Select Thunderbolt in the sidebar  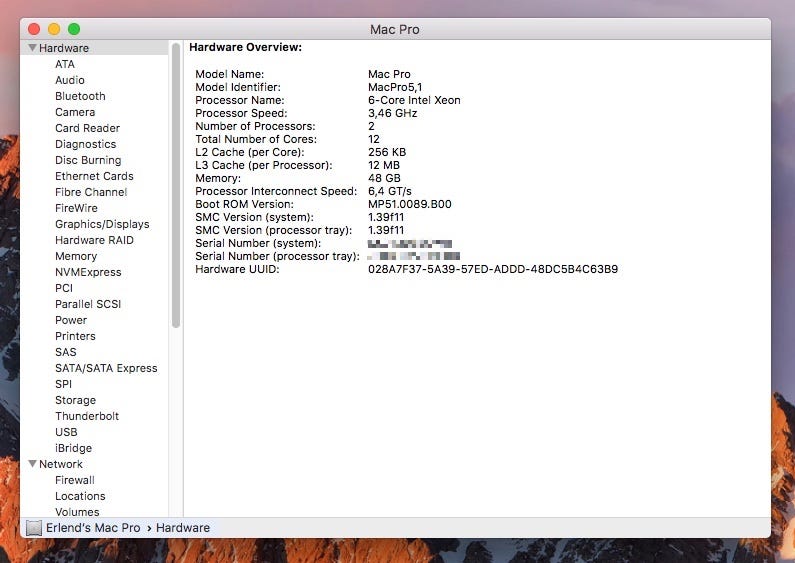(x=87, y=416)
